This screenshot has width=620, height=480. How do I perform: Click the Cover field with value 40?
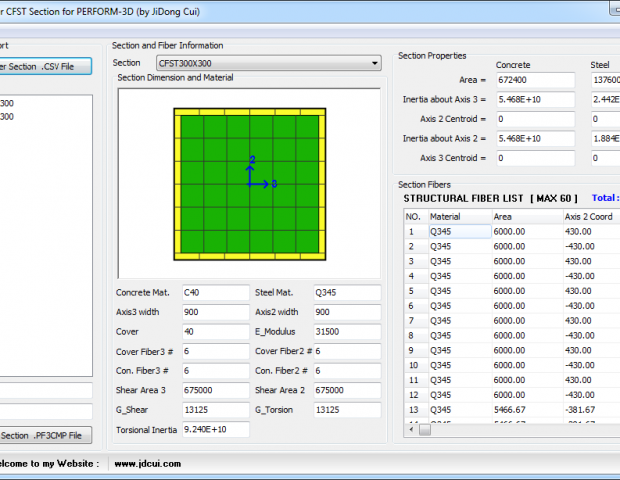214,332
